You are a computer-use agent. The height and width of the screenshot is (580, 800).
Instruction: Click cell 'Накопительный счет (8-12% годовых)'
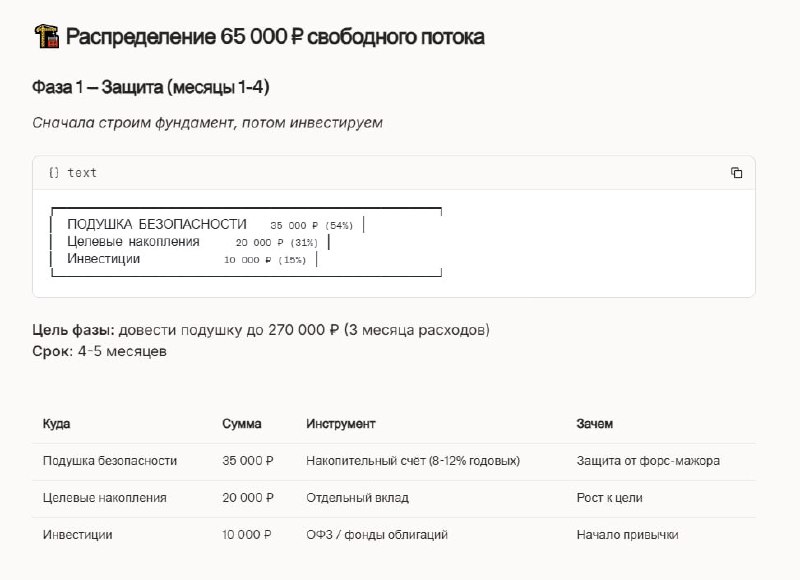coord(413,461)
